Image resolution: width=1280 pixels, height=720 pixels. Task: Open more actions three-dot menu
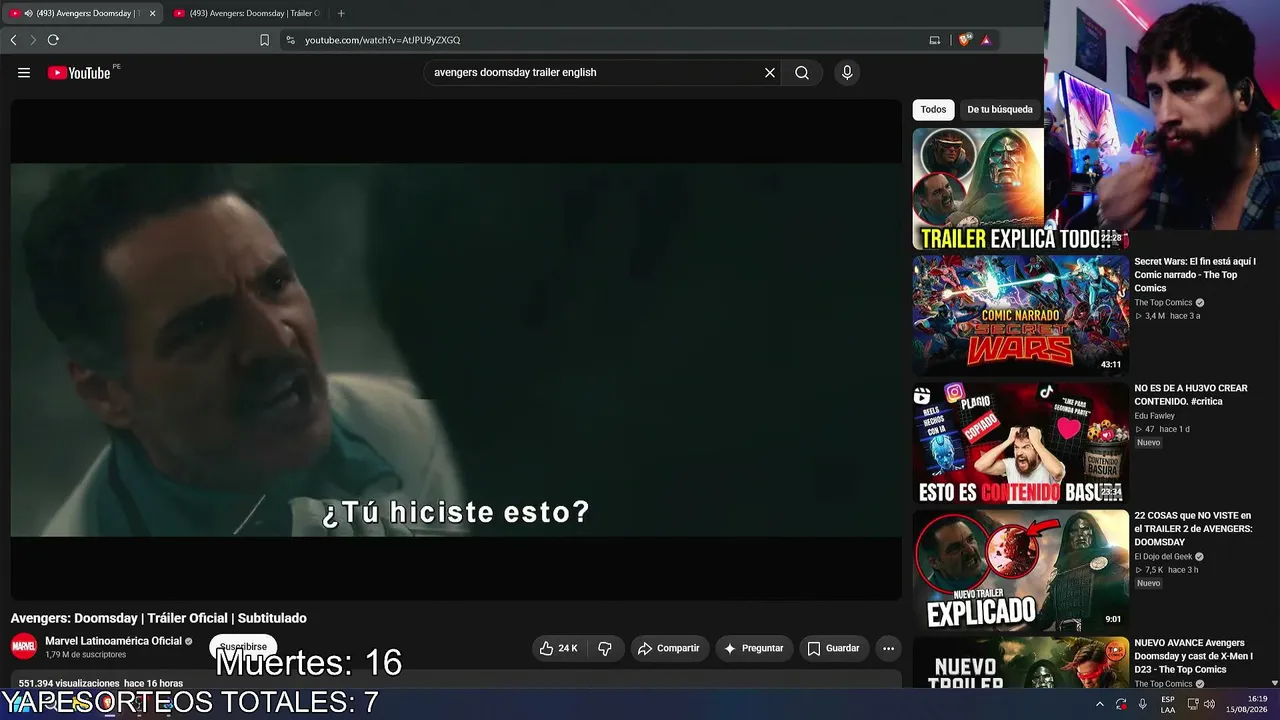(x=888, y=648)
